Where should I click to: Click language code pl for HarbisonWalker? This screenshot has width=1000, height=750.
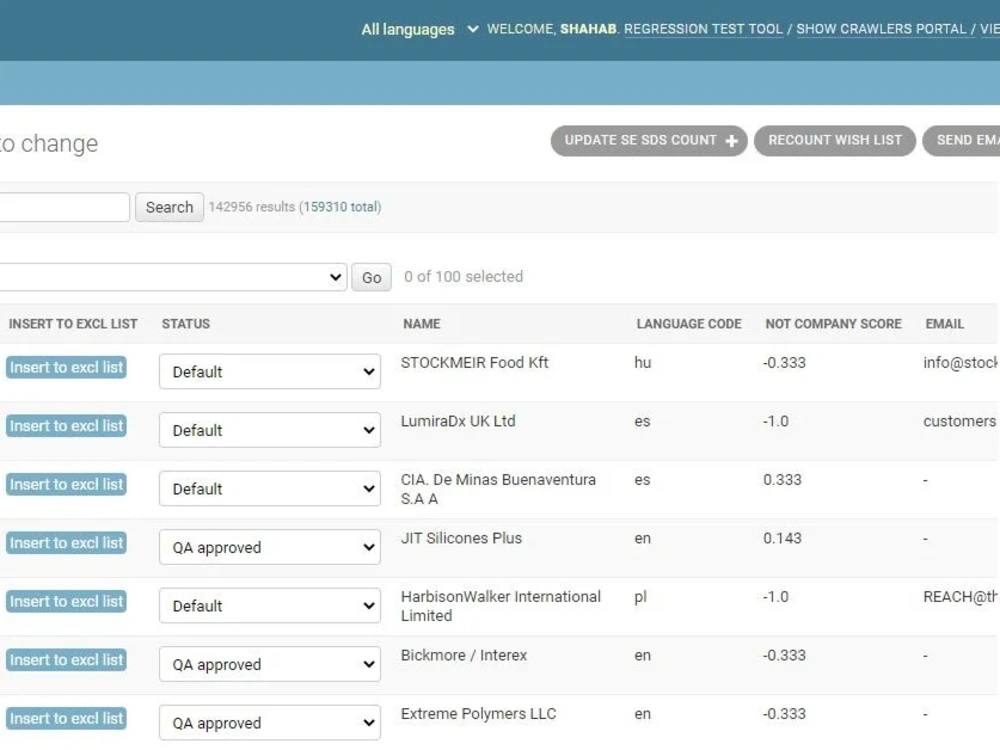tap(640, 597)
